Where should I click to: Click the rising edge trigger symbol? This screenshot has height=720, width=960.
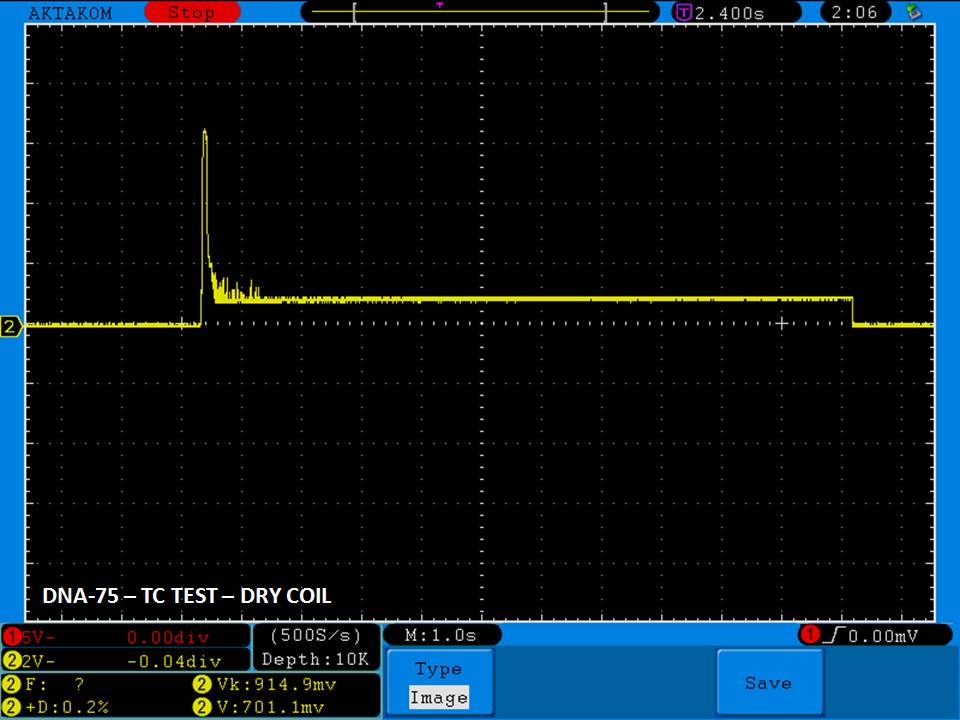click(x=834, y=636)
